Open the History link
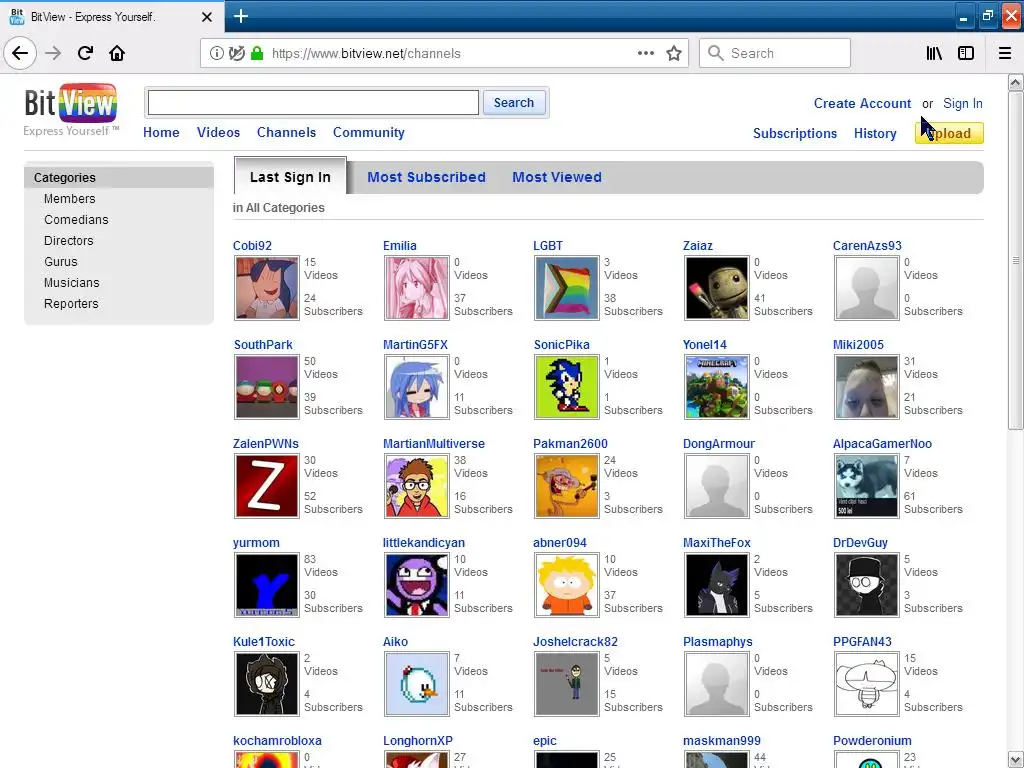Image resolution: width=1024 pixels, height=768 pixels. (875, 133)
